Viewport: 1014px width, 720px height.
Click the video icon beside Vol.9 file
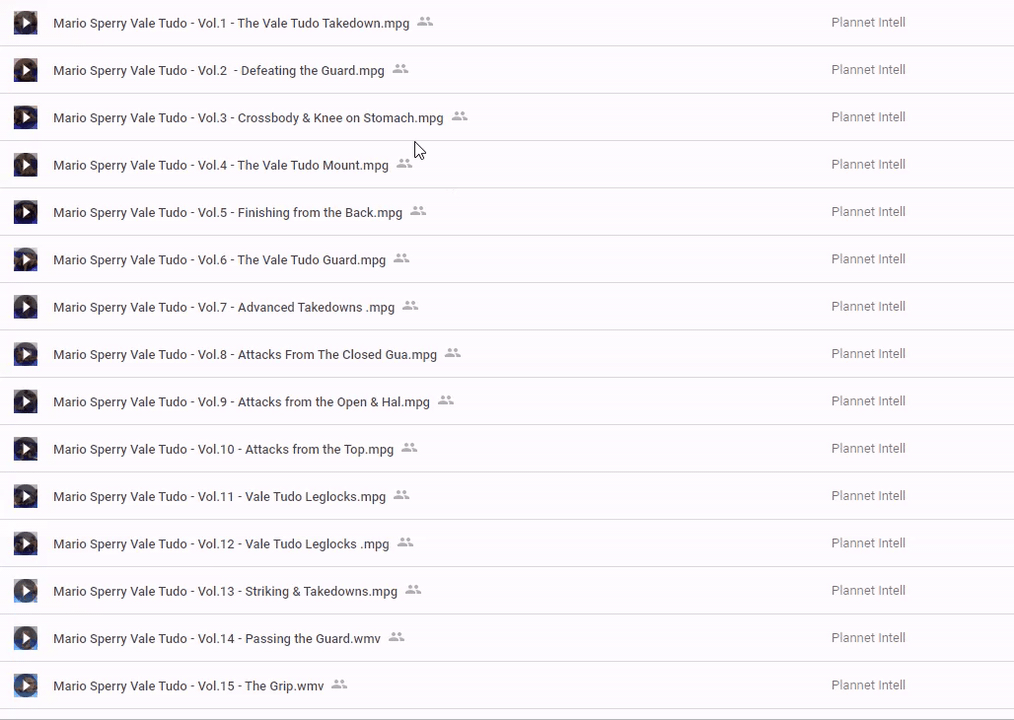pos(25,402)
